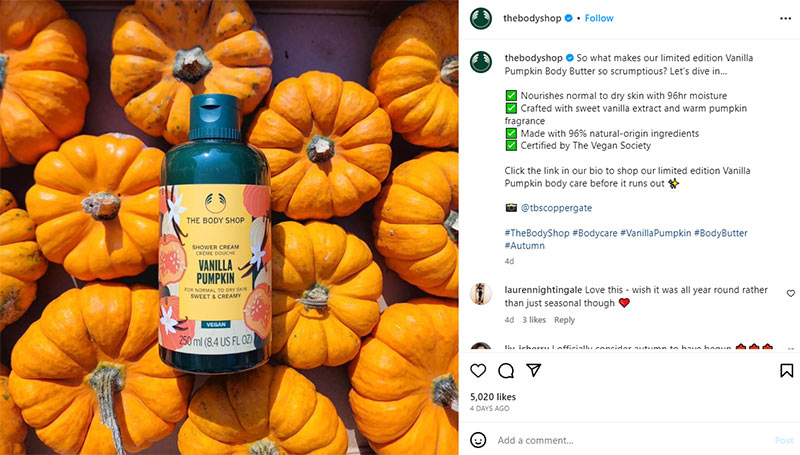This screenshot has height=455, width=800.
Task: Open laurennightingale's profile picture
Action: 481,294
